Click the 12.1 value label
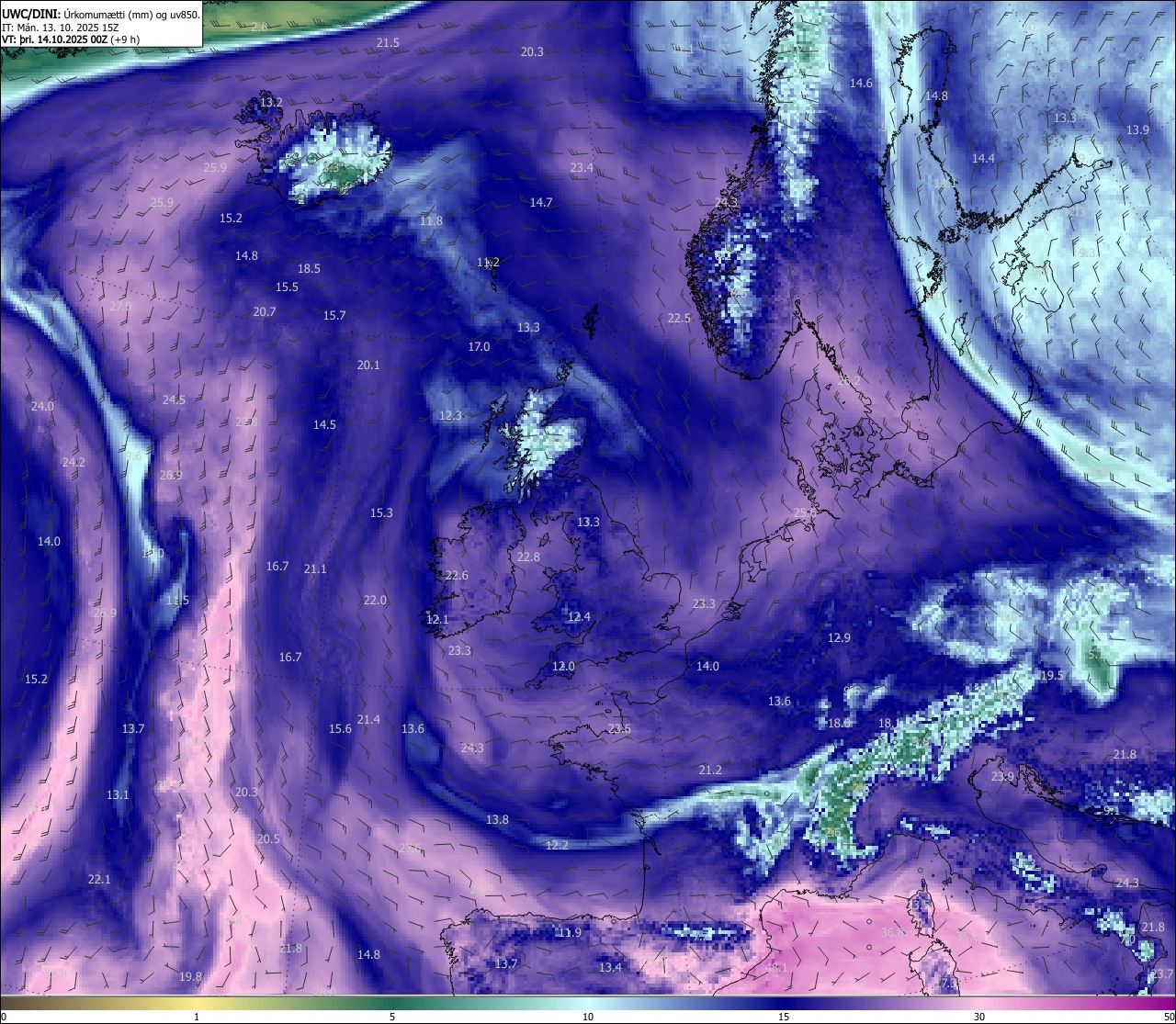Viewport: 1176px width, 1024px height. 437,620
